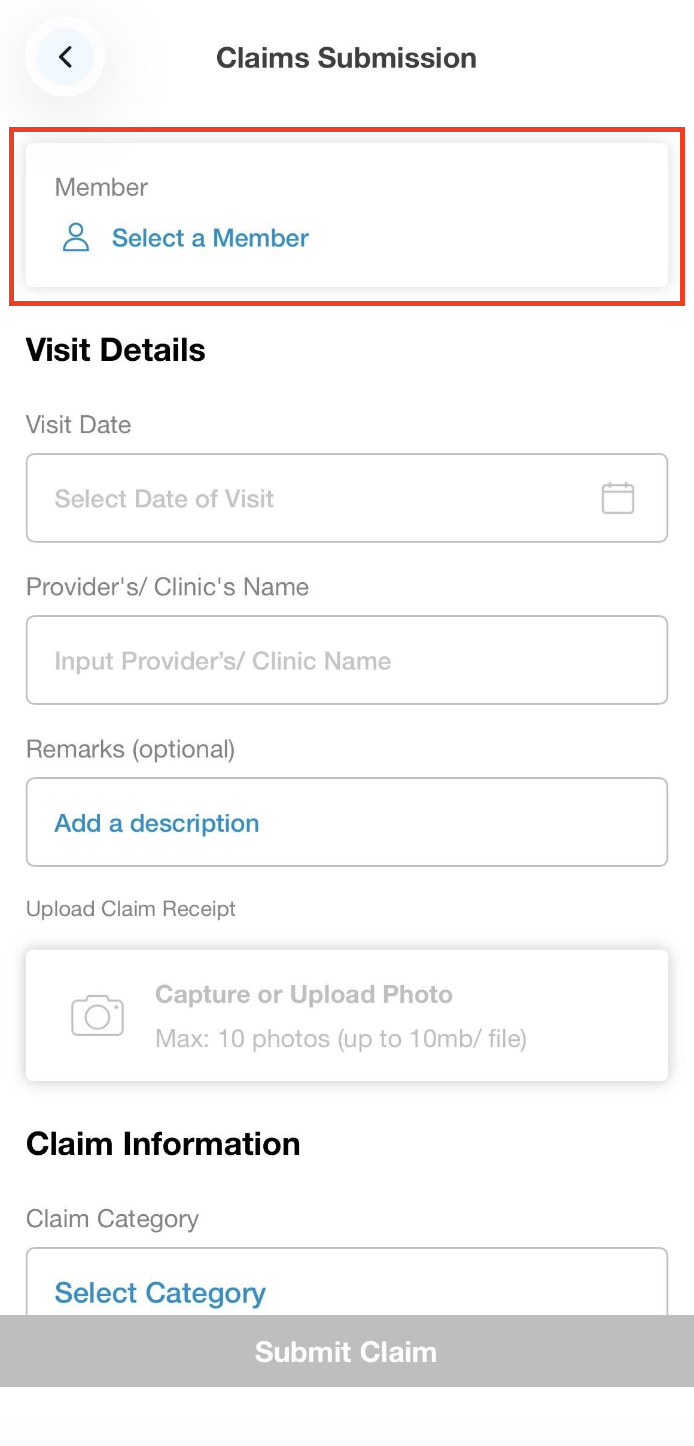Image resolution: width=694 pixels, height=1446 pixels.
Task: Click the Claims Submission page title
Action: [x=346, y=58]
